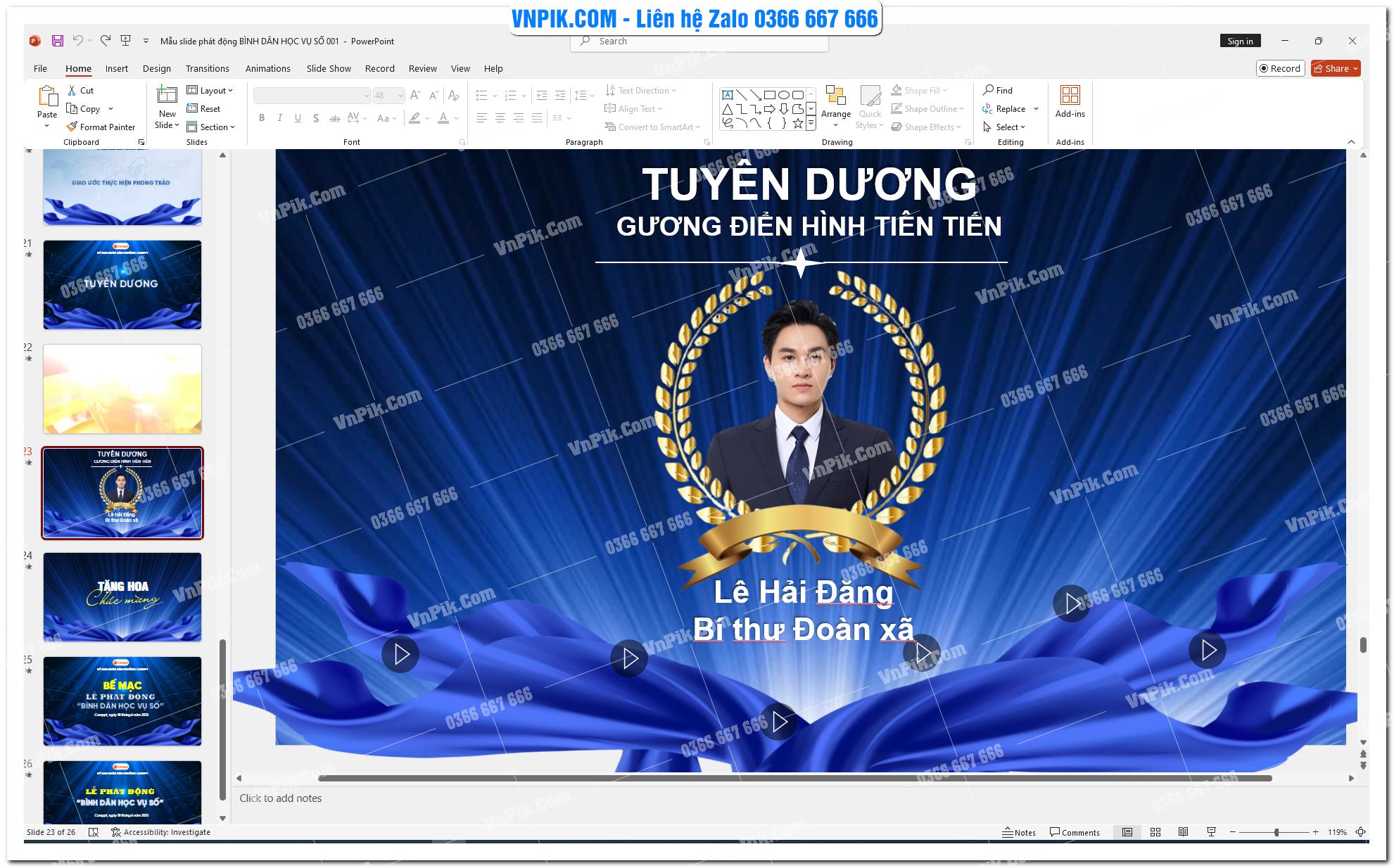The width and height of the screenshot is (1394, 868).
Task: Copy the selection
Action: click(x=84, y=108)
